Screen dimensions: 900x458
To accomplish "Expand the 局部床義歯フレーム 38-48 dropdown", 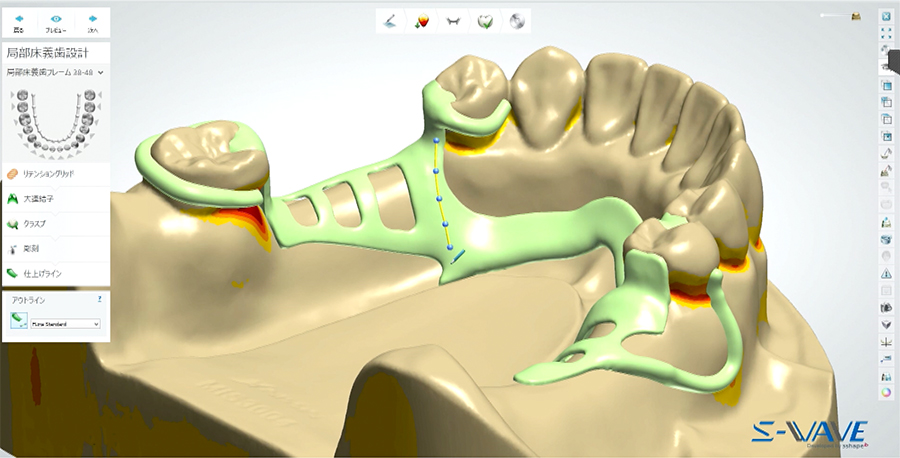I will 56,72.
